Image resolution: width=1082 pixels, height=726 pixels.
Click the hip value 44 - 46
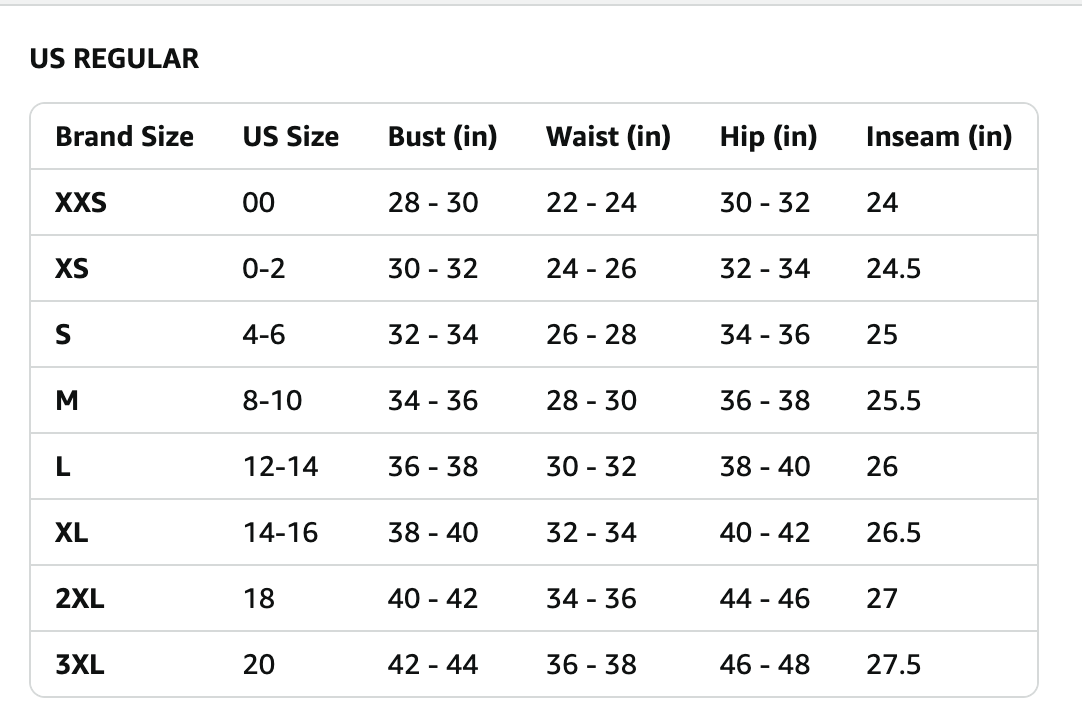pos(765,599)
